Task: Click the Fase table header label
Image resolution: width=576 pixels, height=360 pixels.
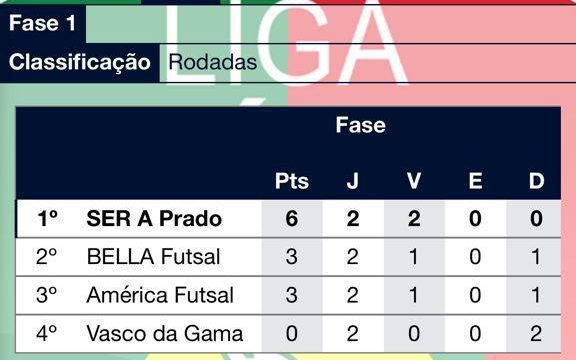Action: click(x=360, y=125)
